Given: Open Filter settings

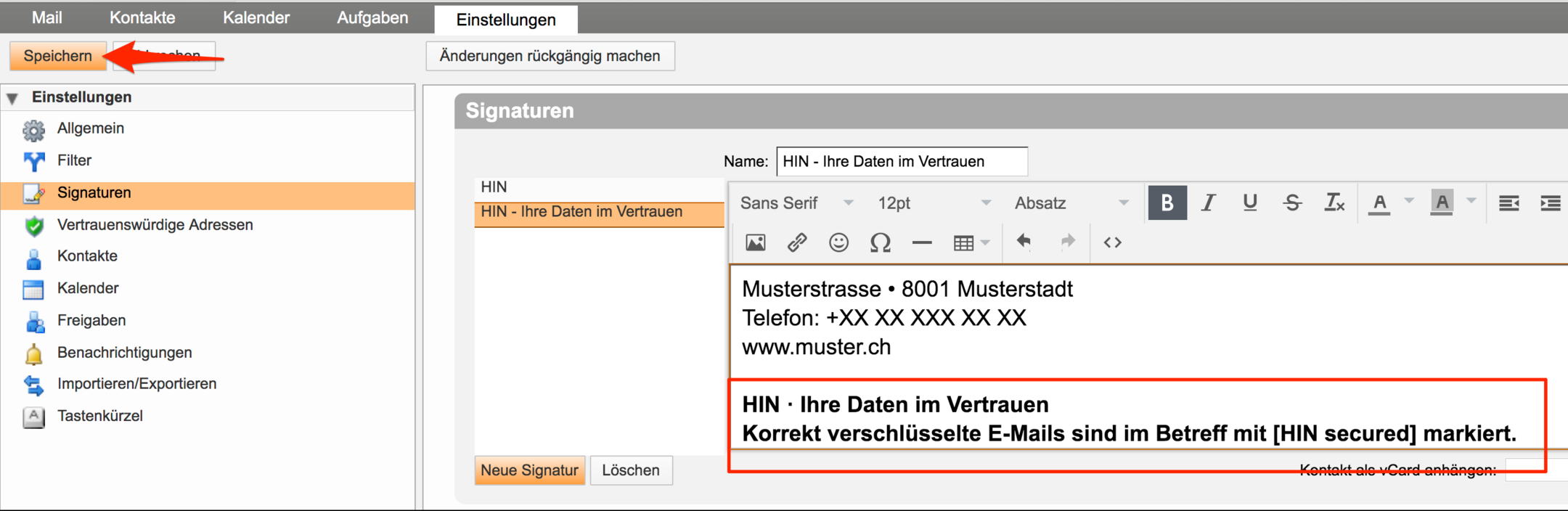Looking at the screenshot, I should point(74,160).
